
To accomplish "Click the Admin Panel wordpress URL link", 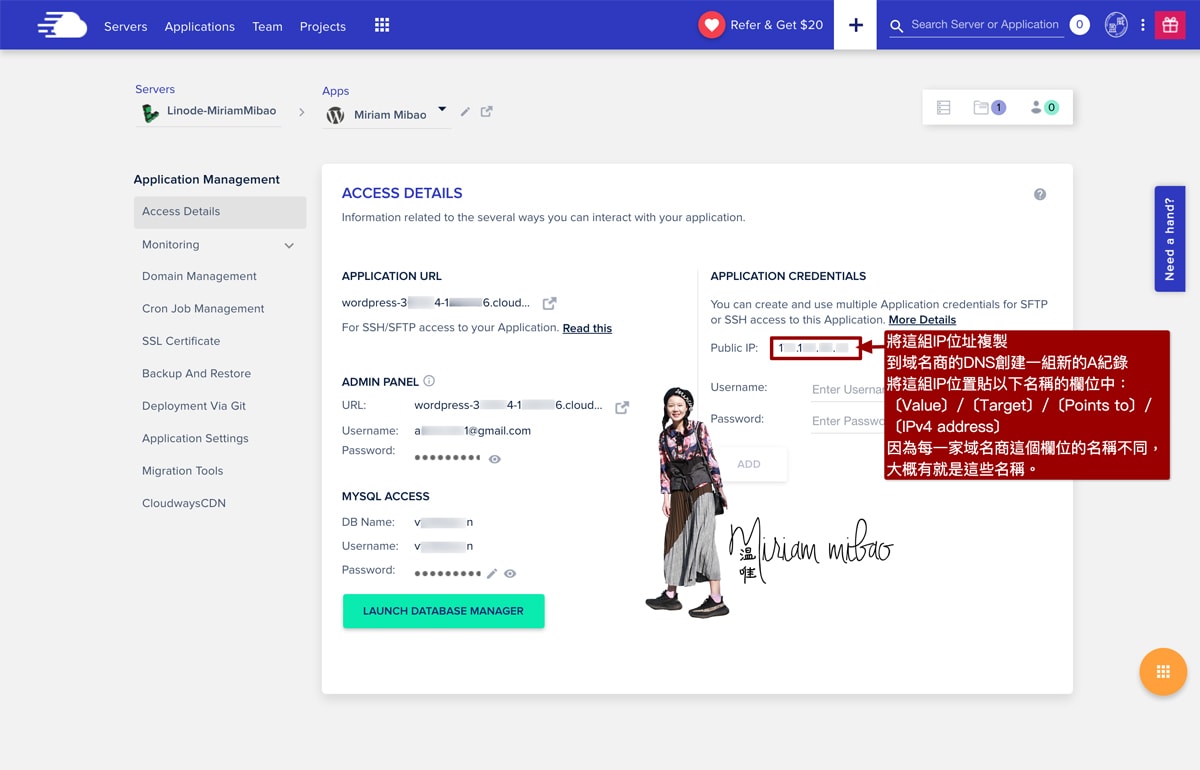I will tap(508, 406).
